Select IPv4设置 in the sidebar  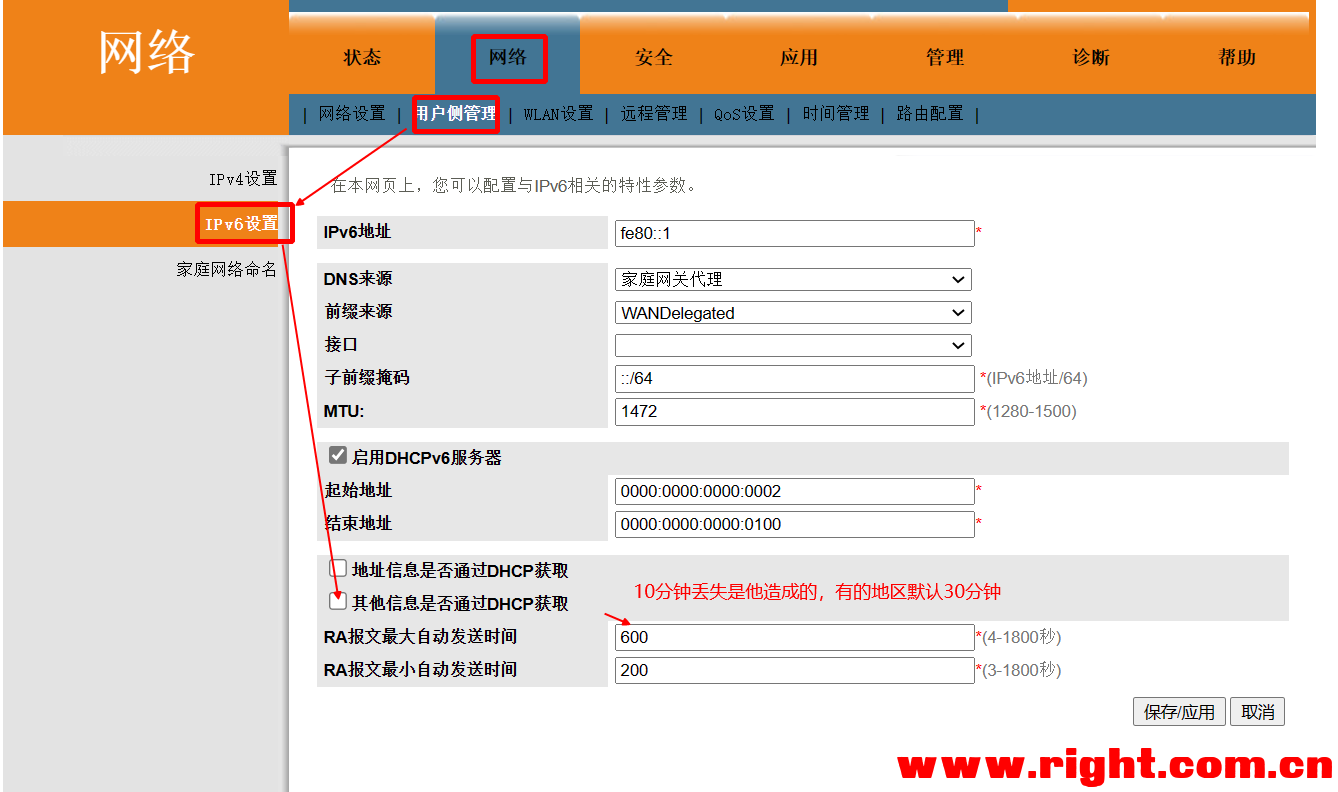click(x=242, y=179)
